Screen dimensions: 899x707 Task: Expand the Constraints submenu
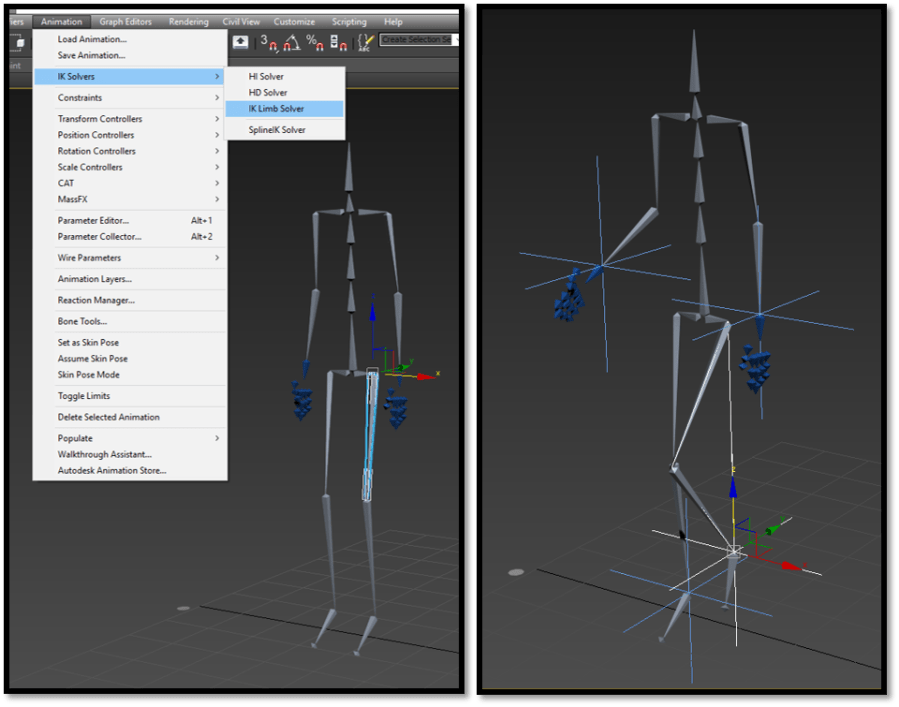(80, 98)
